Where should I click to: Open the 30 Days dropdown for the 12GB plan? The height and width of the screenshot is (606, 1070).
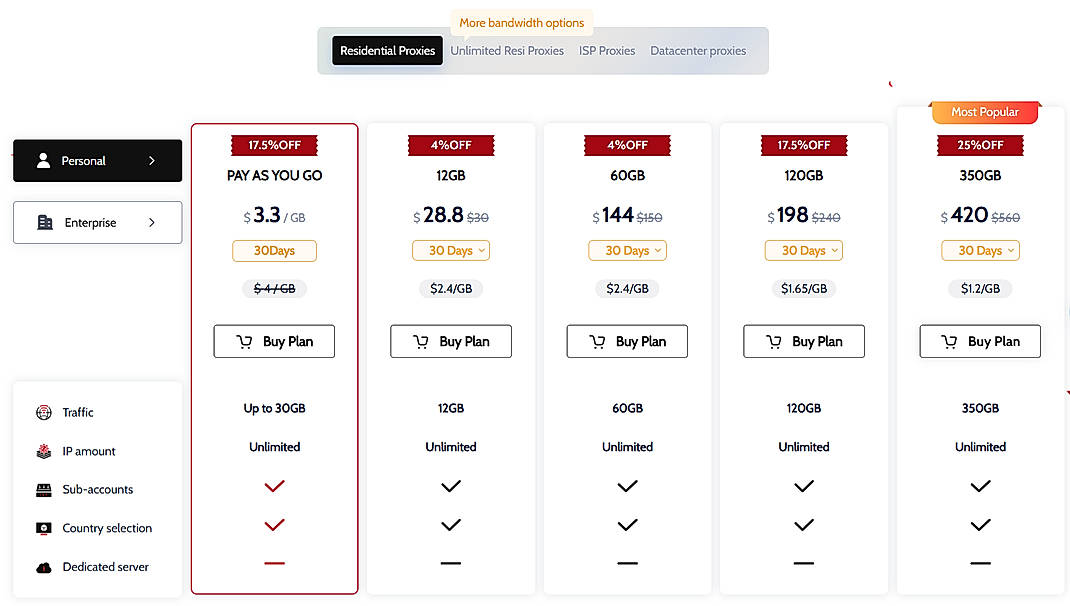coord(451,250)
